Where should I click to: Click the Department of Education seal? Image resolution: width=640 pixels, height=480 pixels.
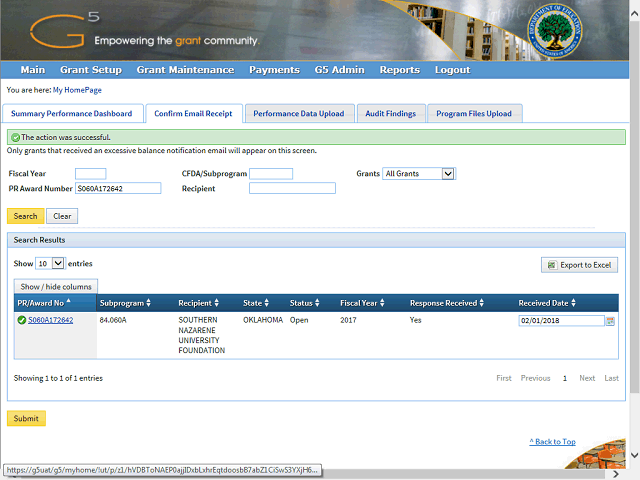pyautogui.click(x=554, y=31)
